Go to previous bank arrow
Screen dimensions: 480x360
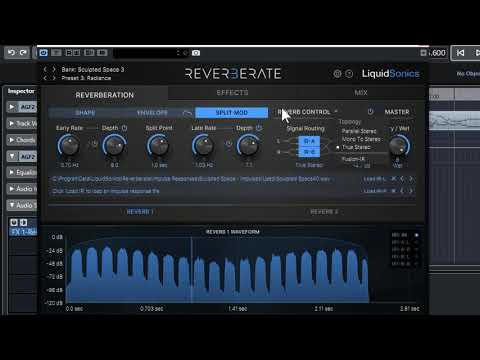[46, 69]
